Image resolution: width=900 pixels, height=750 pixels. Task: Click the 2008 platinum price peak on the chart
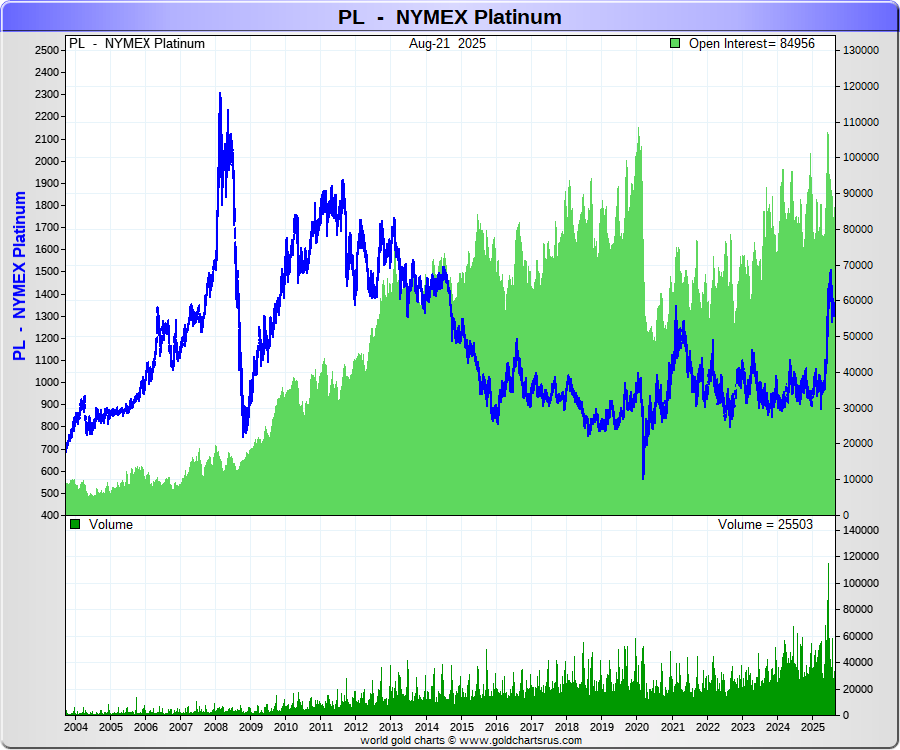pyautogui.click(x=220, y=94)
